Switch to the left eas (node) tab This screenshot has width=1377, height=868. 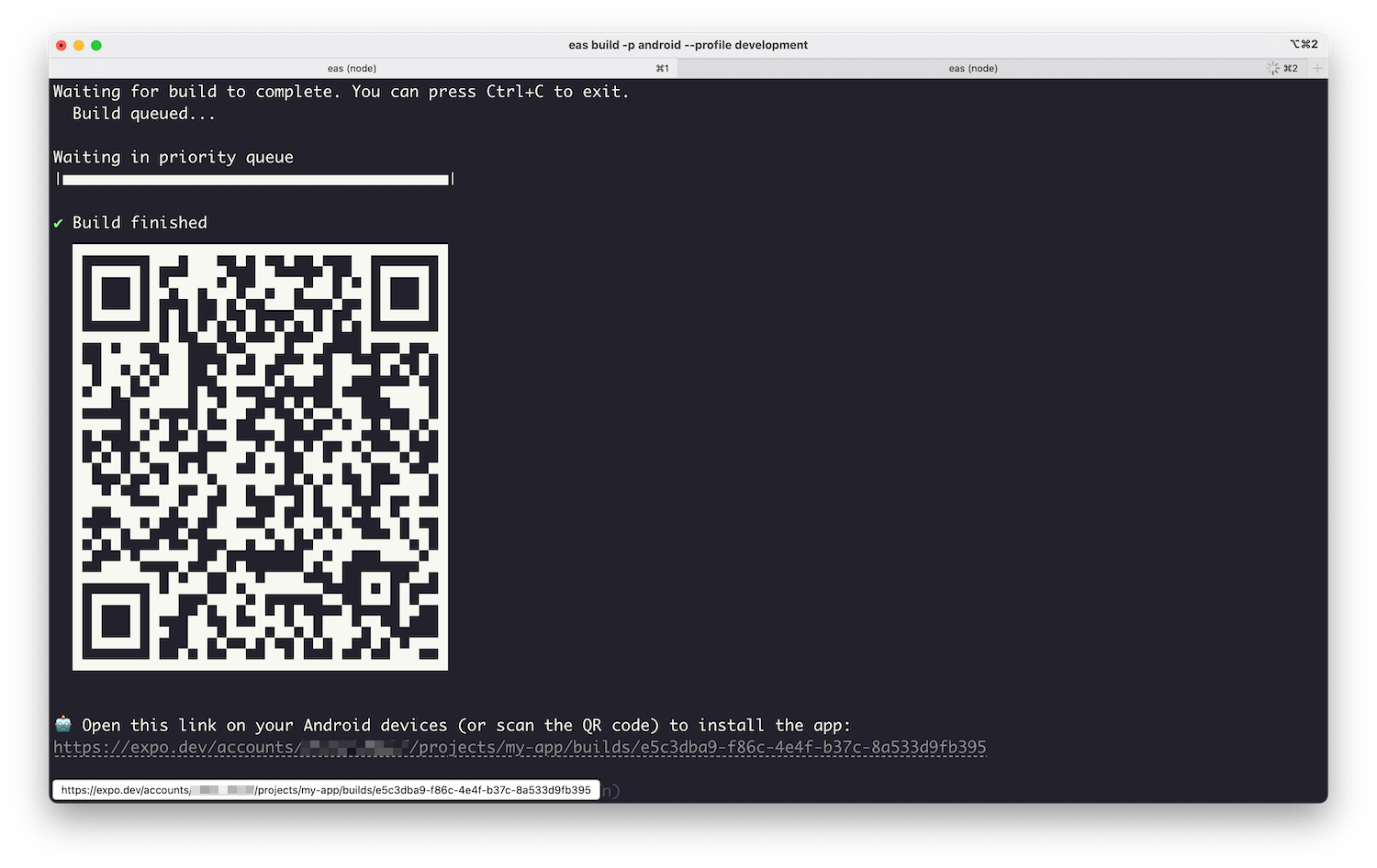pyautogui.click(x=352, y=68)
